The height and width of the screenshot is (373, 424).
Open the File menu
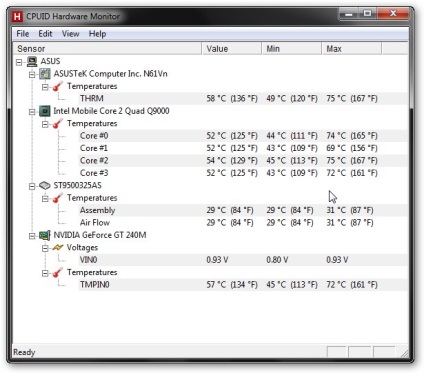[23, 34]
